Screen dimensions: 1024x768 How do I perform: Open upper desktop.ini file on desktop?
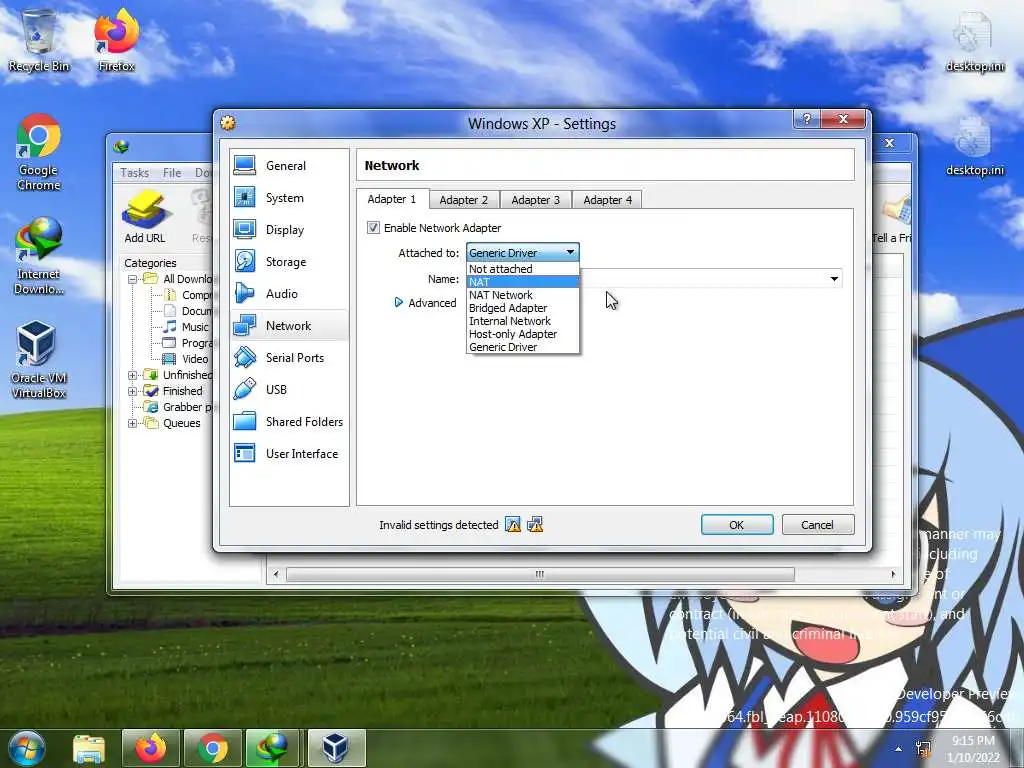tap(975, 40)
